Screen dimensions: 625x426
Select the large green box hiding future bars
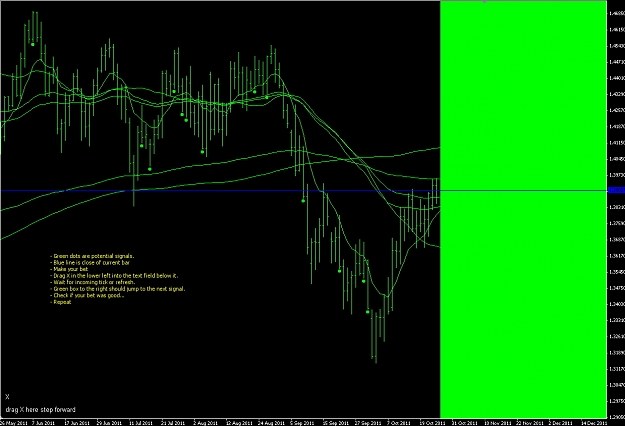pos(523,209)
